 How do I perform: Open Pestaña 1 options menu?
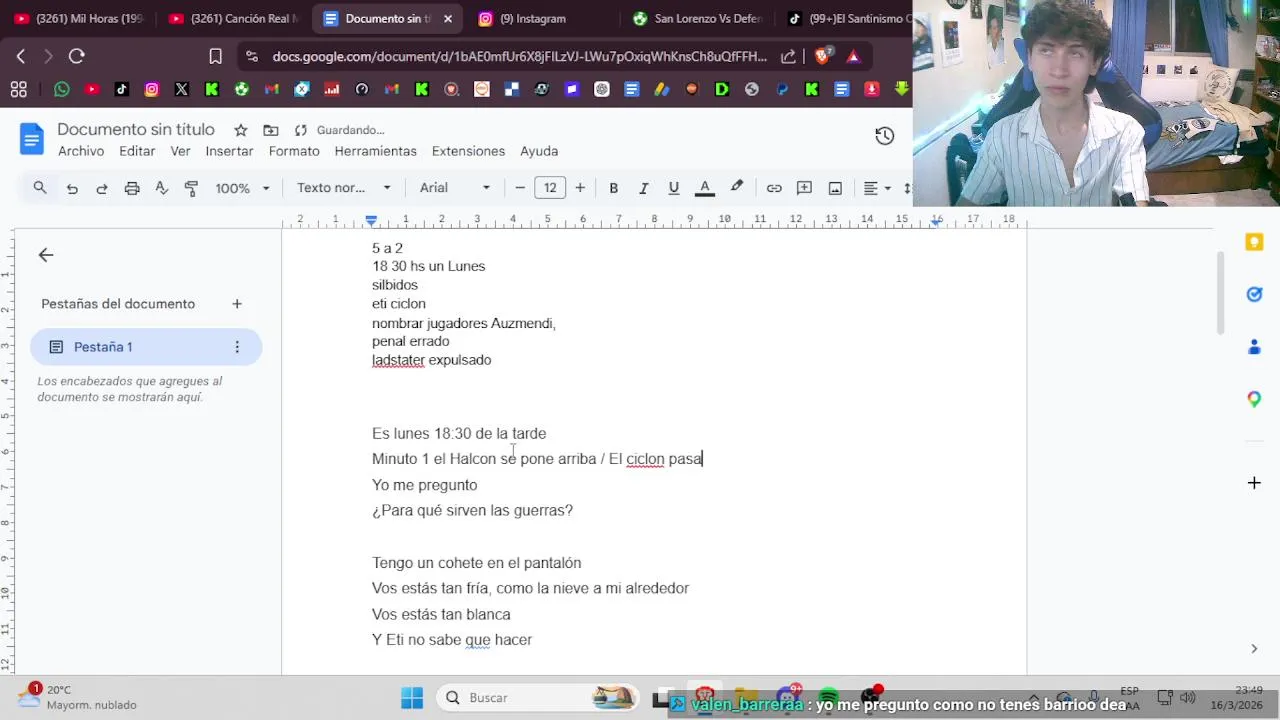[237, 347]
